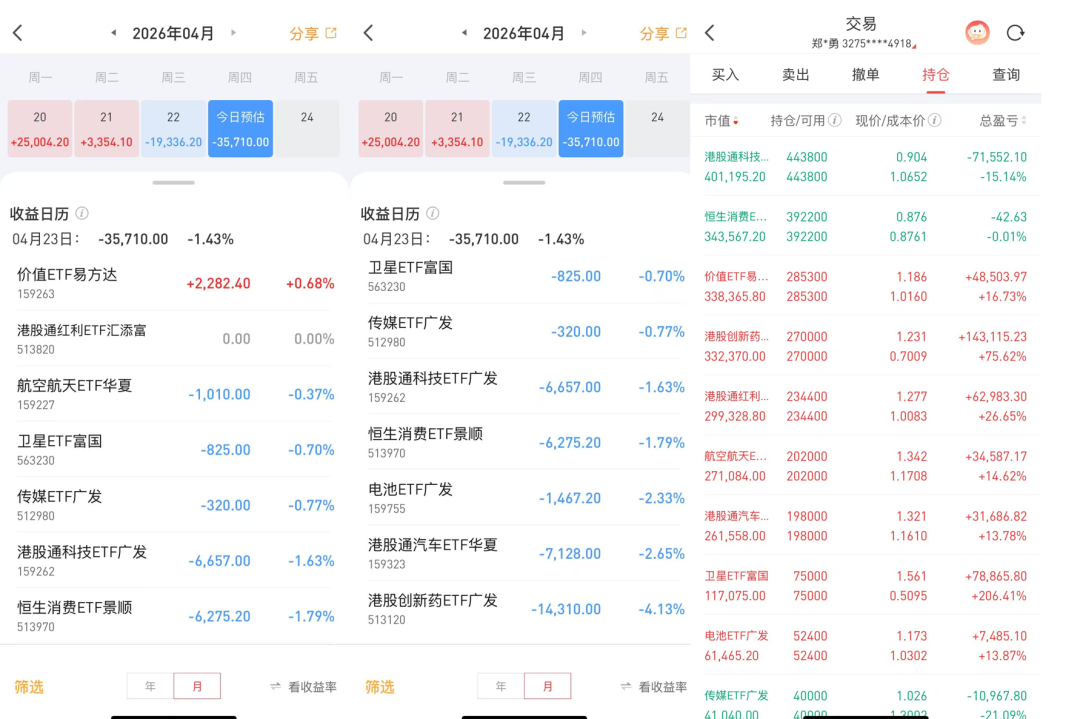Choose 年 view in left panel
The height and width of the screenshot is (719, 1080).
click(x=150, y=686)
